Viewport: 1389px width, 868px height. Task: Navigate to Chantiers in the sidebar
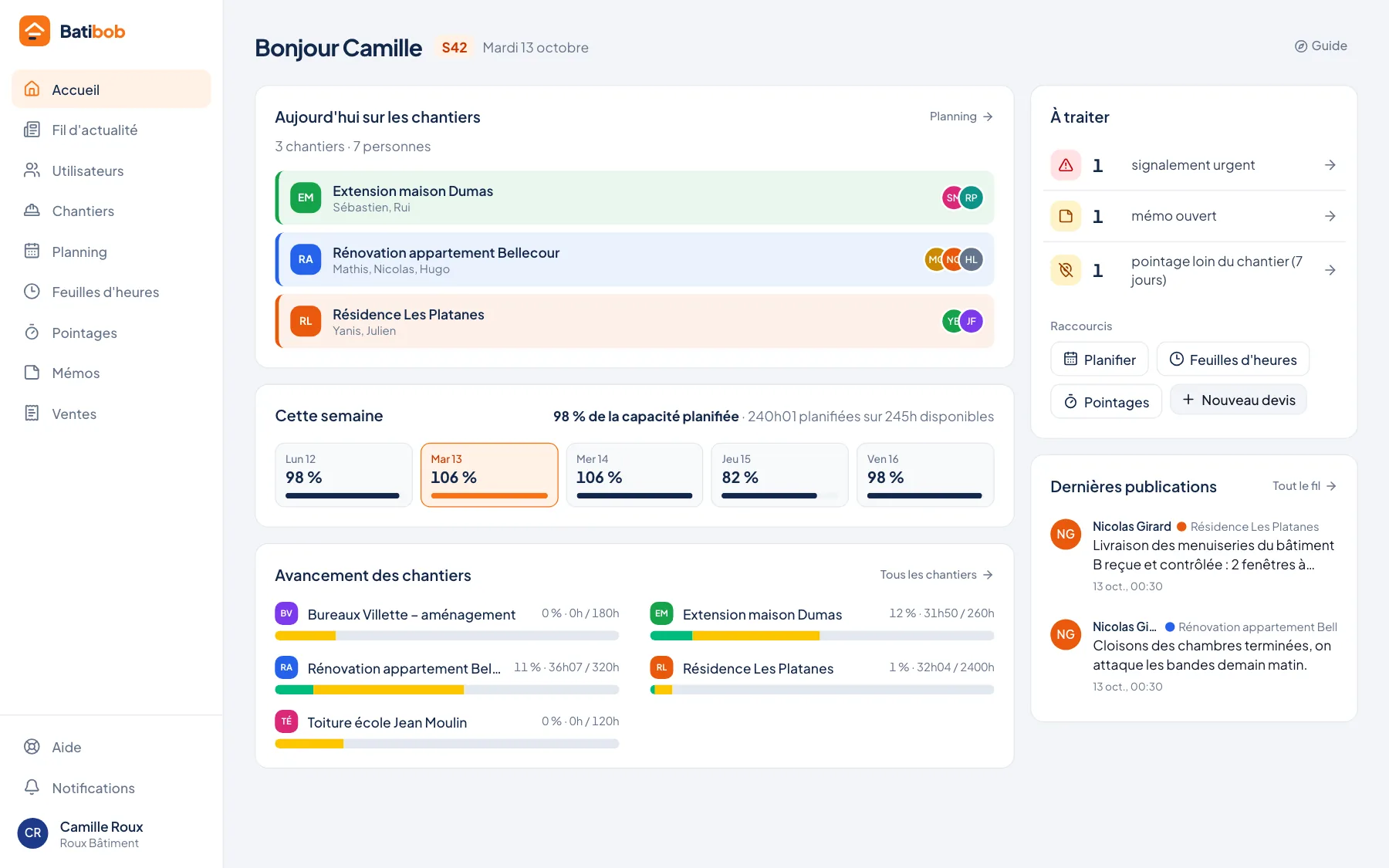111,211
